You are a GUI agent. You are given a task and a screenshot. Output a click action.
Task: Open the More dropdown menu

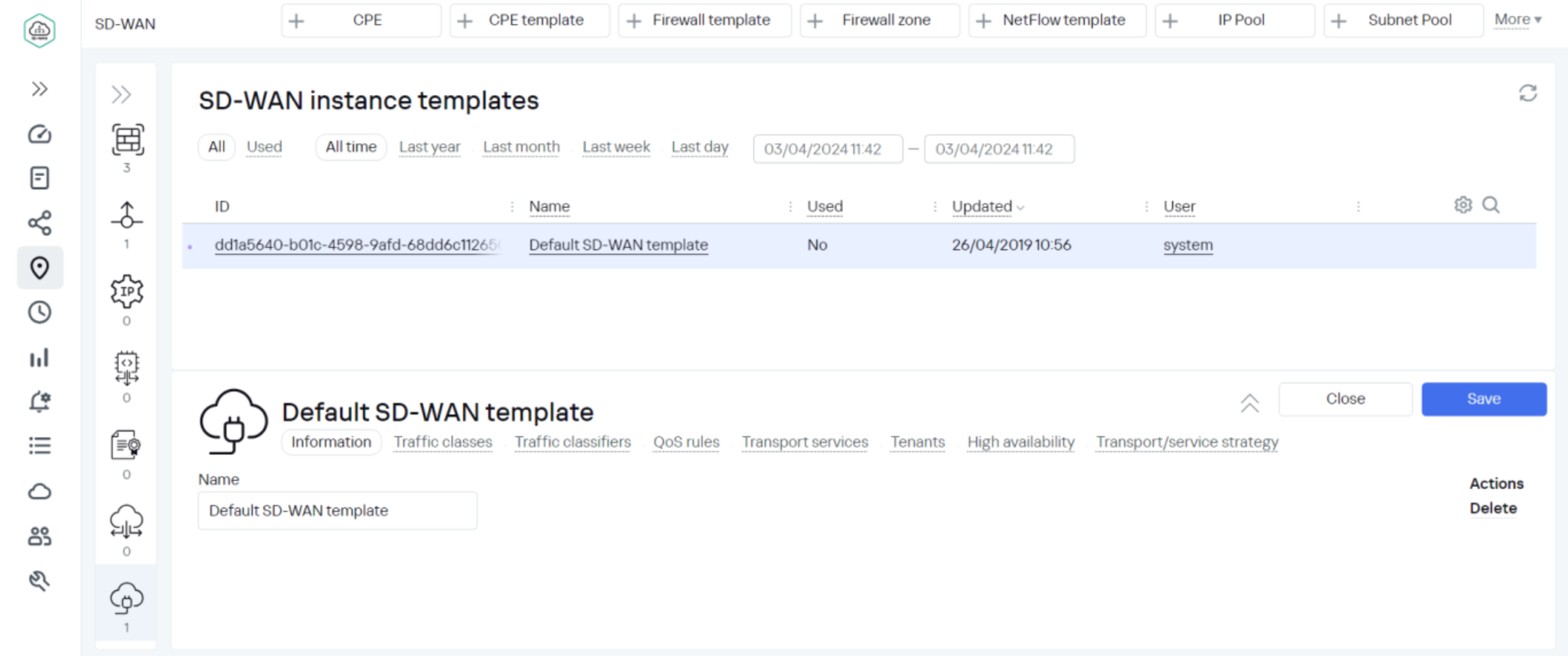point(1517,20)
